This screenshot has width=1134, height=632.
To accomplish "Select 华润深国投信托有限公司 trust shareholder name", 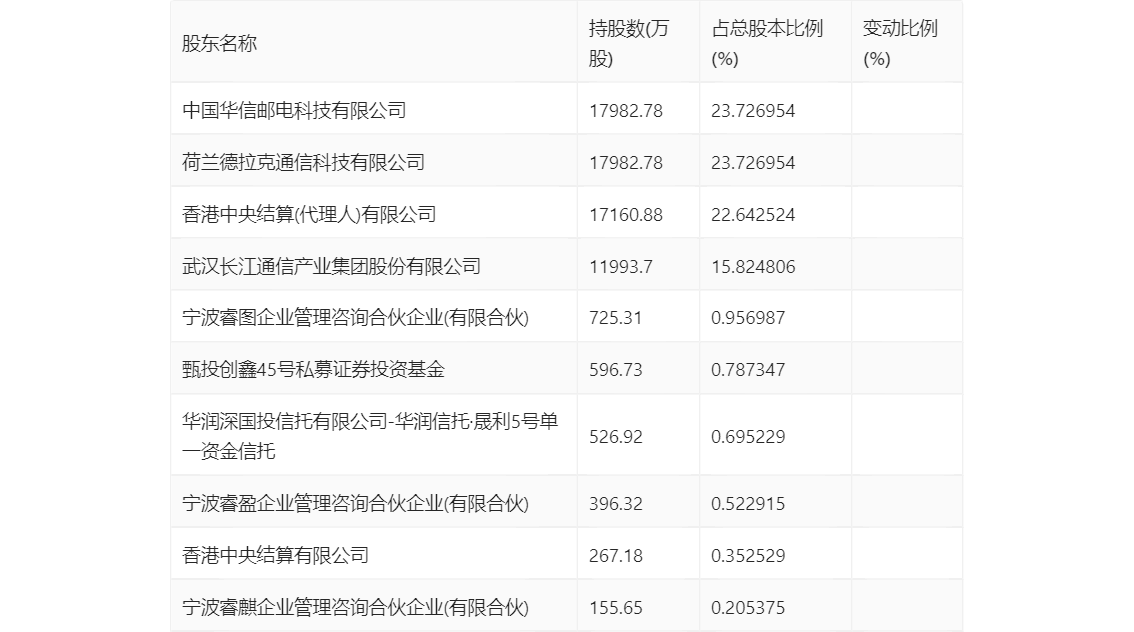I will coord(370,436).
